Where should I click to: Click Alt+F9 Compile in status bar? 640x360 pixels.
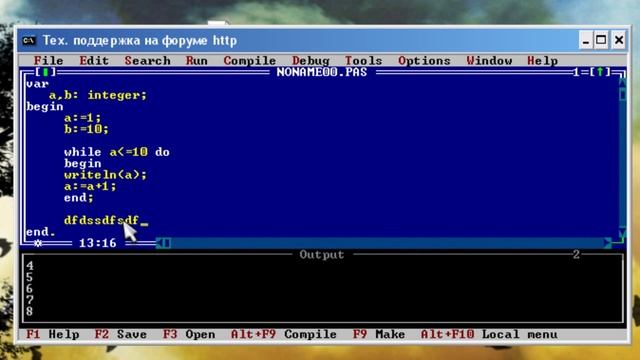284,334
